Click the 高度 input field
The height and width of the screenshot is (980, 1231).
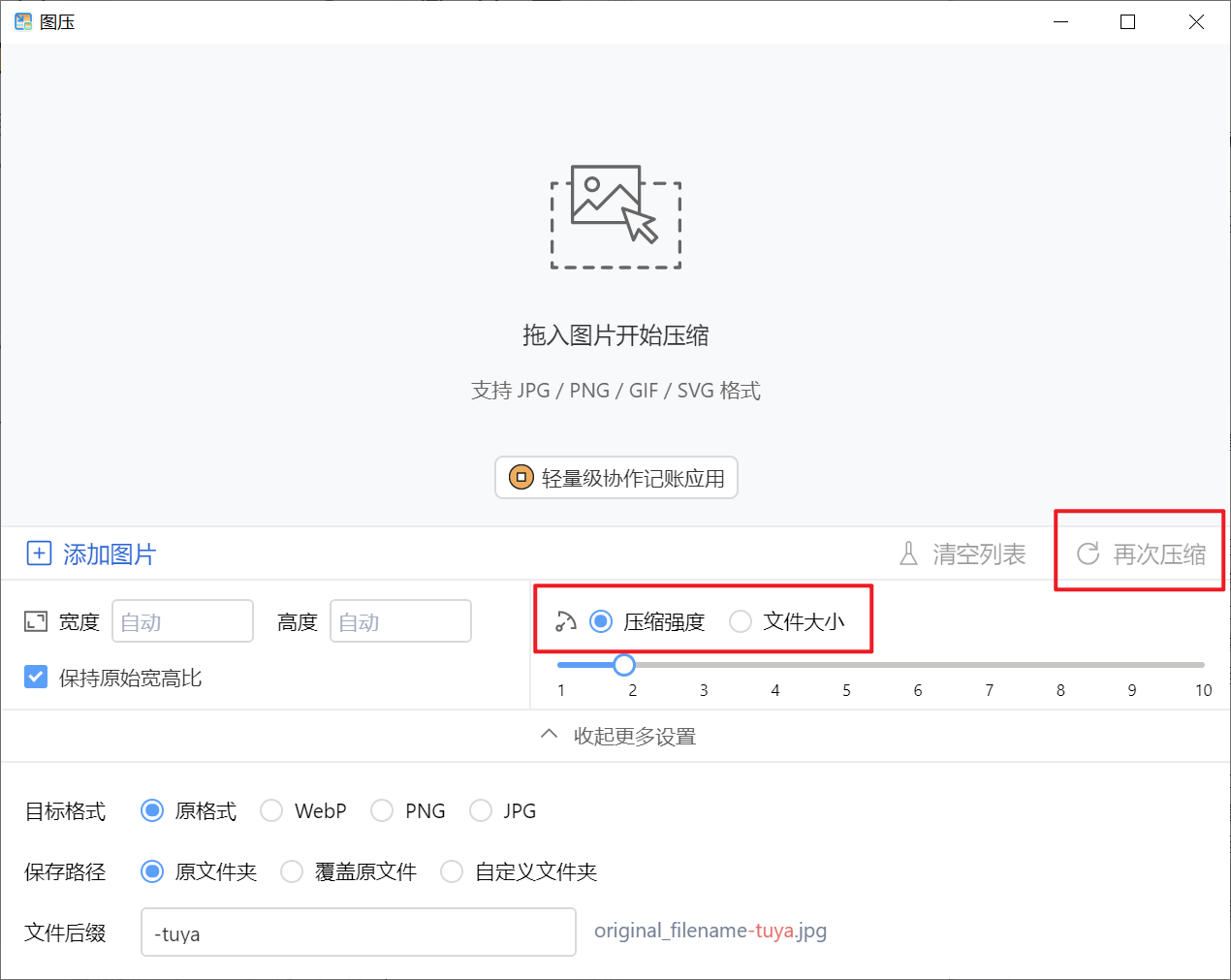[x=400, y=621]
